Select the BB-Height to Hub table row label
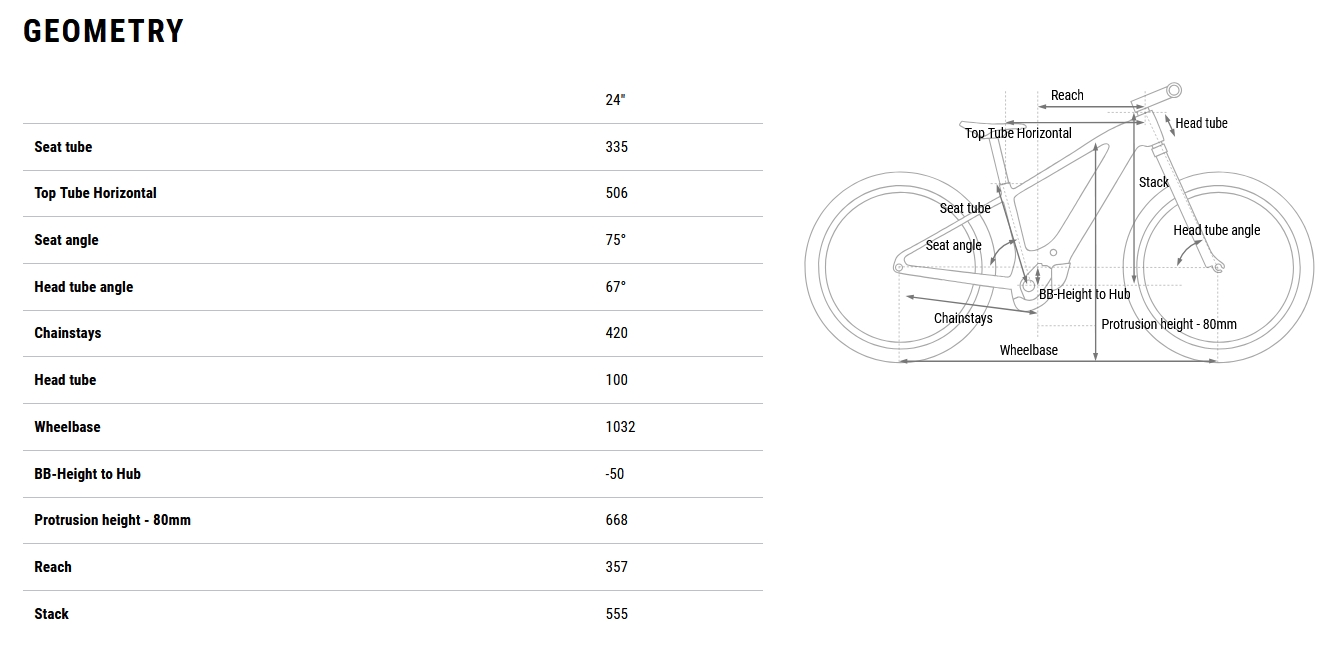Screen dimensions: 1338x648 point(87,474)
